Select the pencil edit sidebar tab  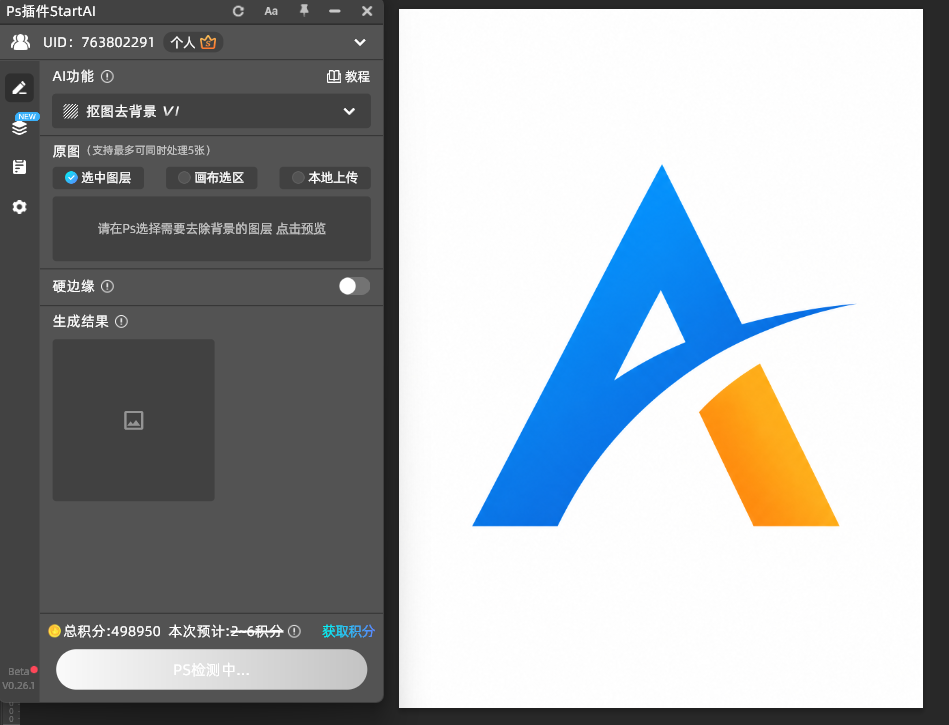(19, 88)
